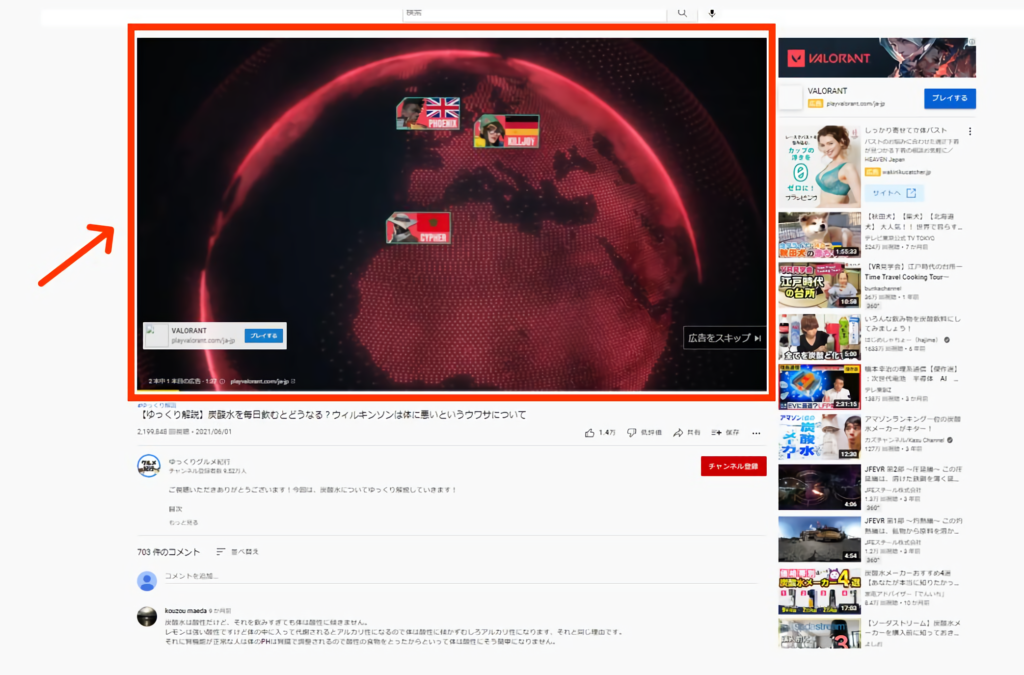Click the video title 【ゆっくり解説】炭酸水を毎日飲むと
The image size is (1024, 675).
point(332,415)
